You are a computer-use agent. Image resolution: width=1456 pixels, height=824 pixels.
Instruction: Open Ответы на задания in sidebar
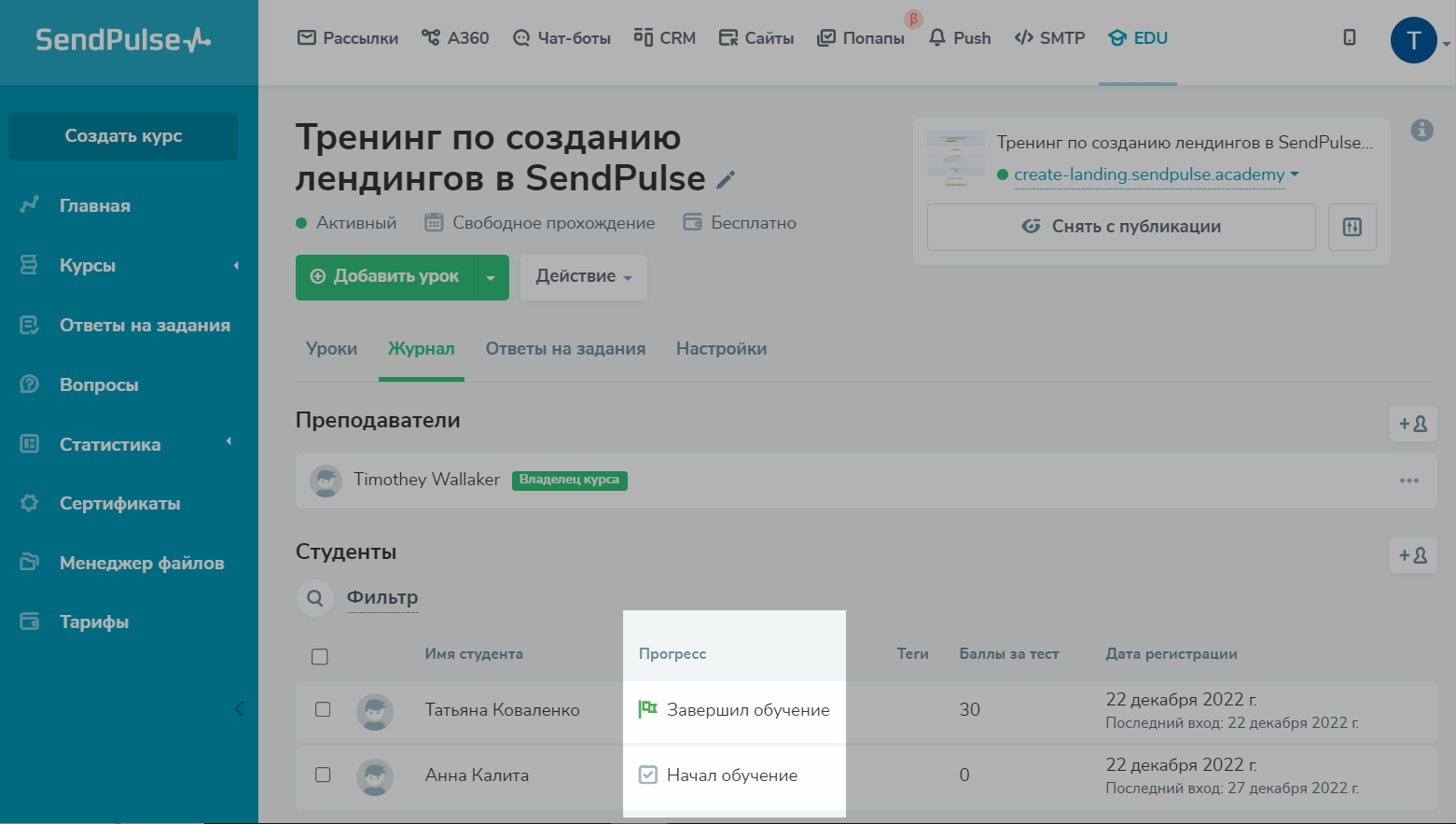(x=145, y=325)
